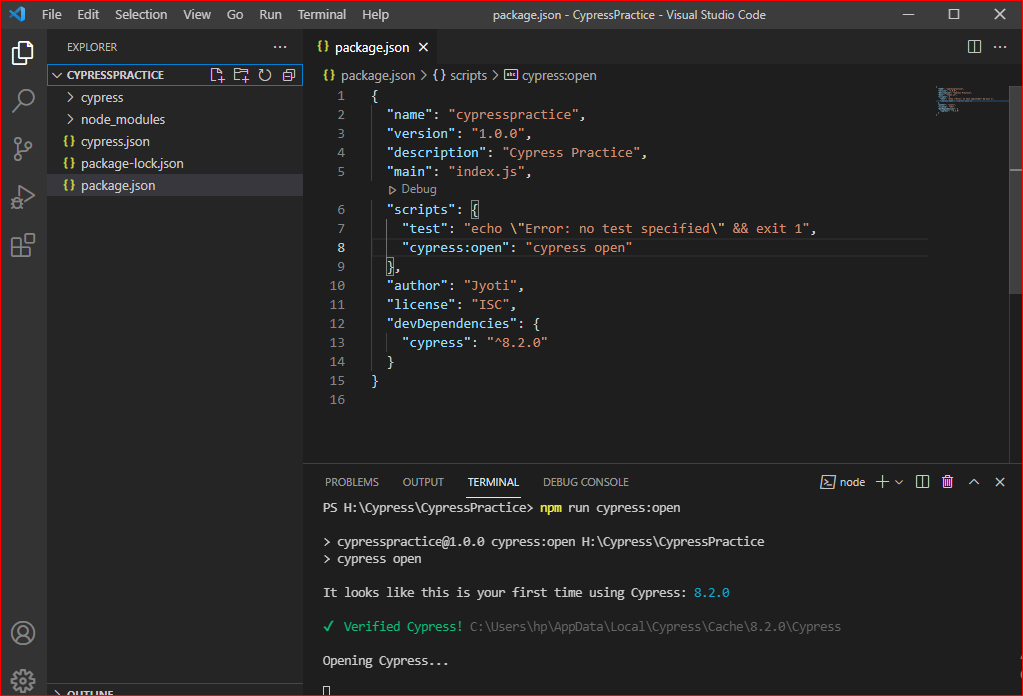The image size is (1023, 696).
Task: Open the Extensions view
Action: tap(23, 245)
